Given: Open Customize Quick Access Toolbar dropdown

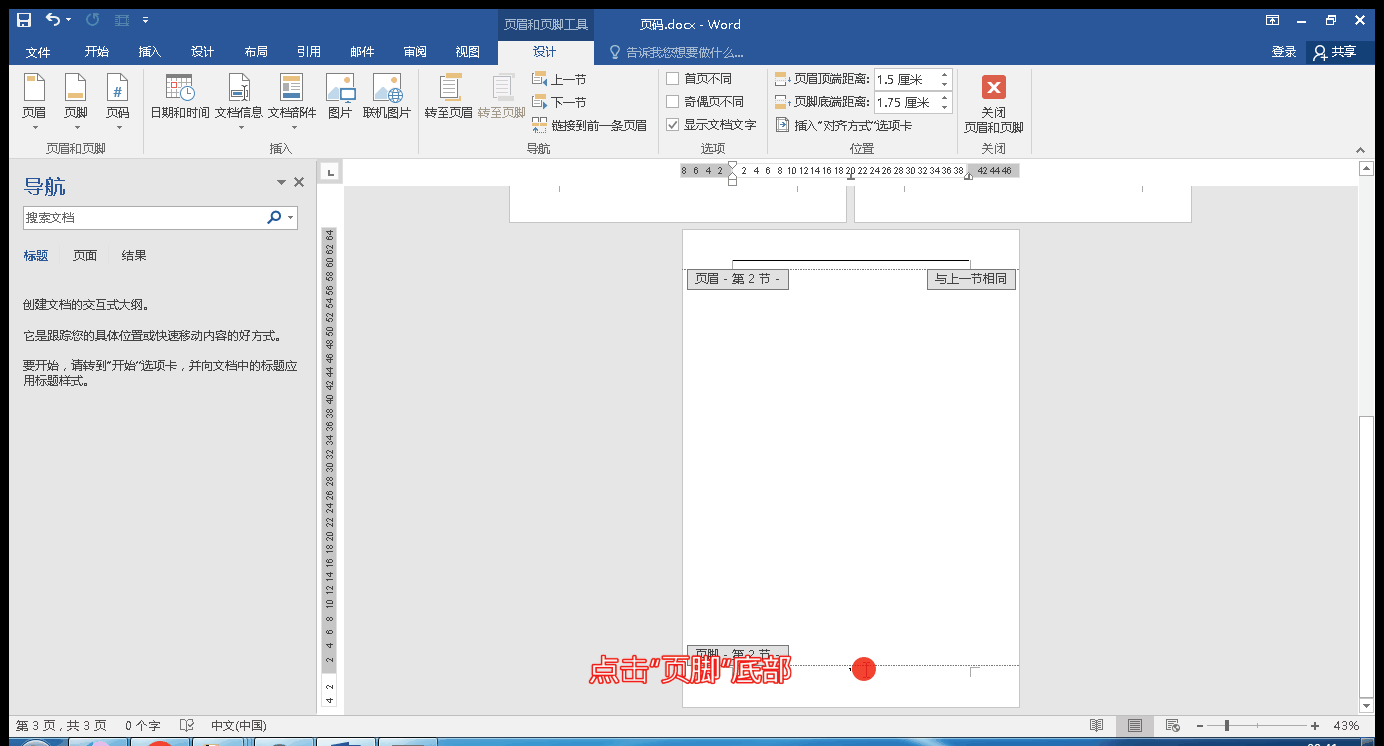Looking at the screenshot, I should pos(146,20).
